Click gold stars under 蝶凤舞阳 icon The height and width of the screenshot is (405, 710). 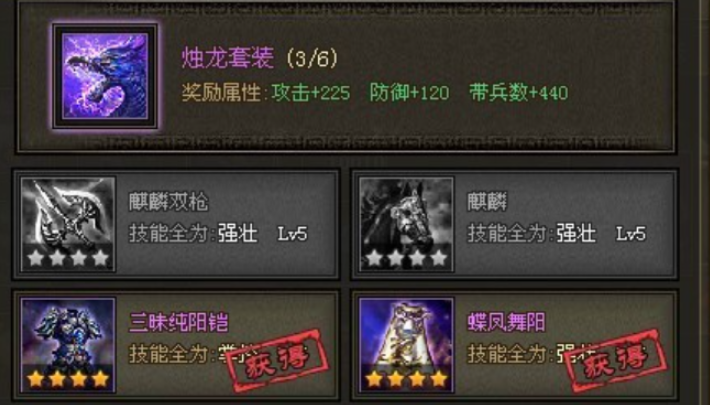coord(406,379)
